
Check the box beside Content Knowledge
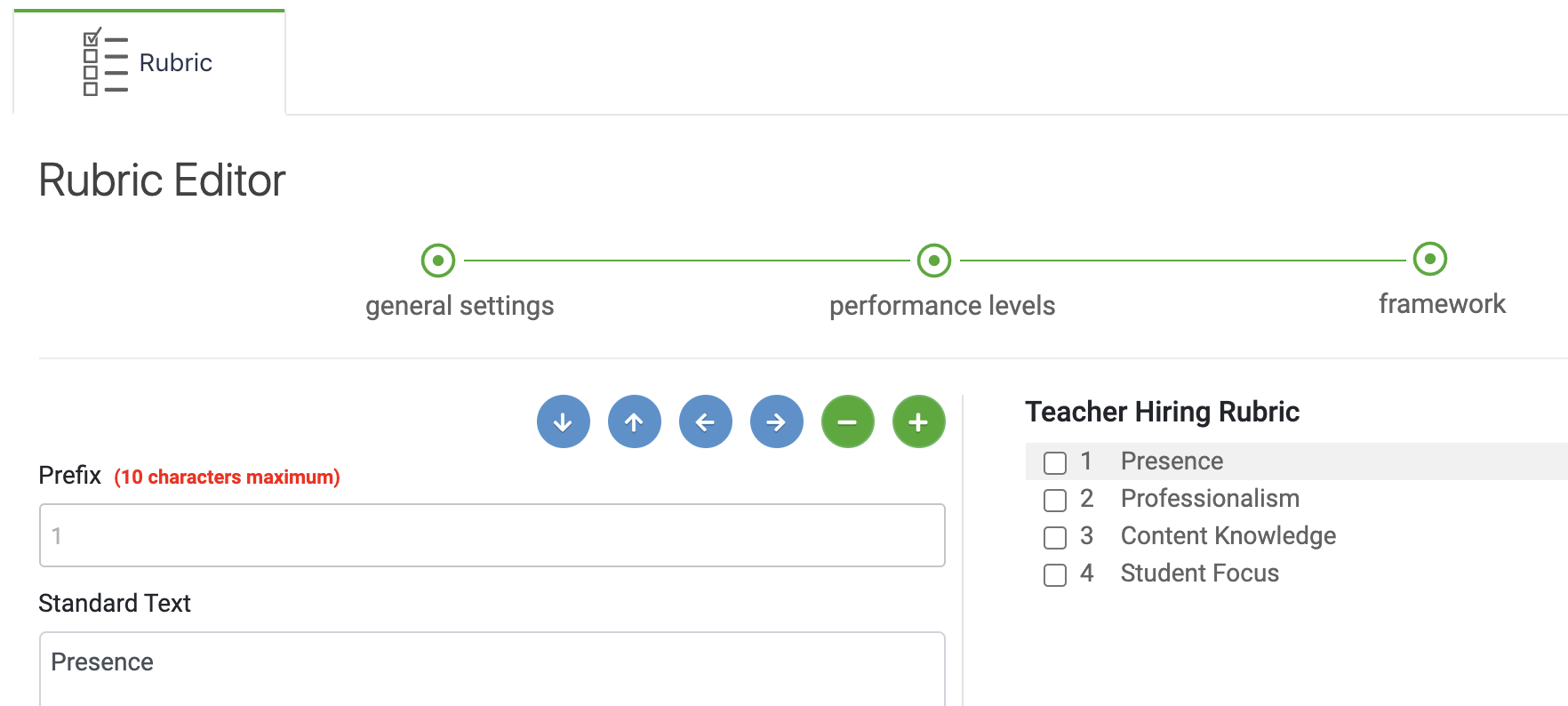[1055, 537]
